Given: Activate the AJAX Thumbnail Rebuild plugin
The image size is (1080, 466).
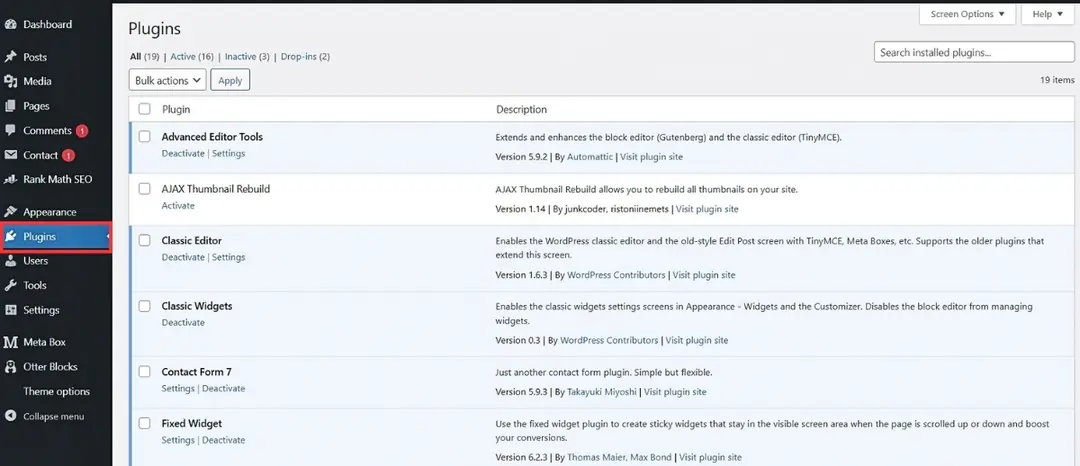Looking at the screenshot, I should [178, 206].
